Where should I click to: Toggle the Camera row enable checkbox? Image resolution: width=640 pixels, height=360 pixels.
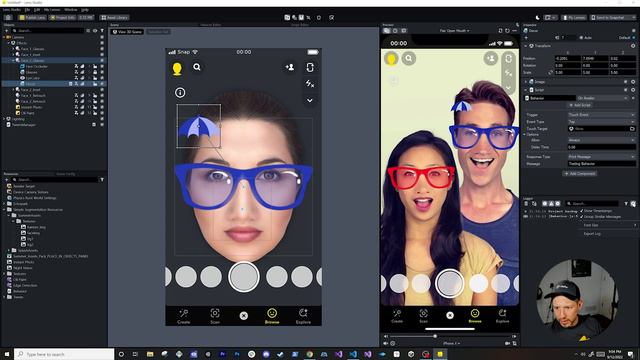pos(102,37)
